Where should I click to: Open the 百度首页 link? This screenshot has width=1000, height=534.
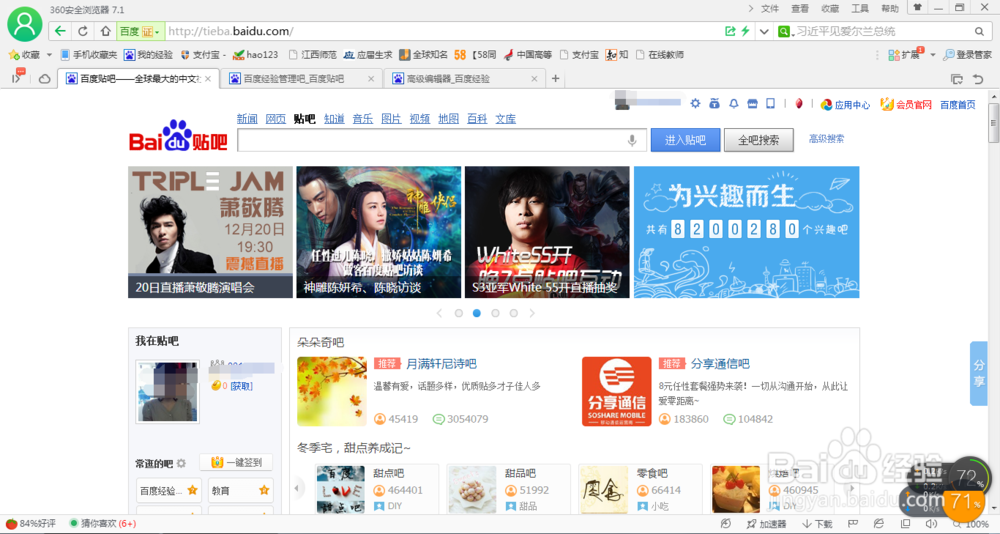point(958,105)
